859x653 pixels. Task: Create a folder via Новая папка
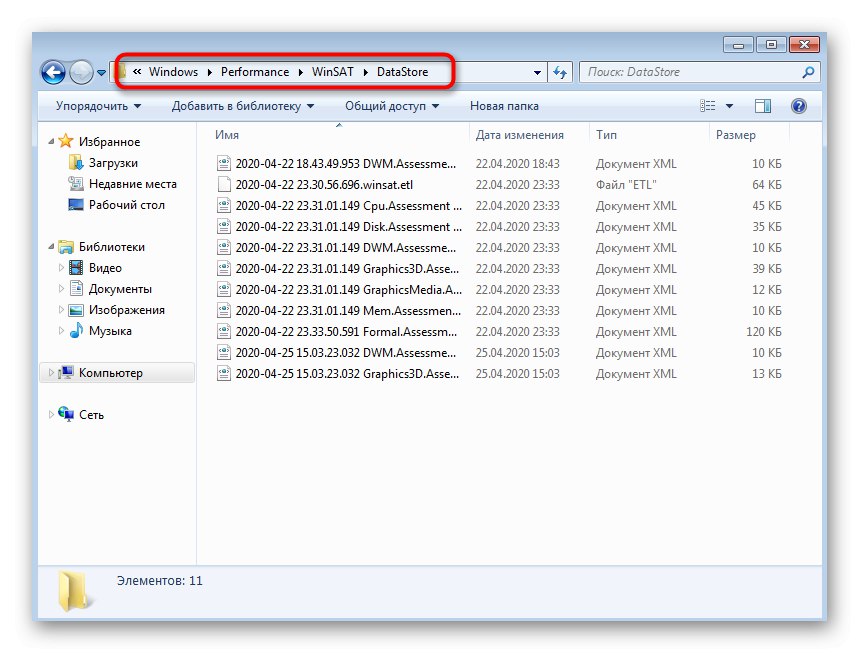(x=504, y=106)
